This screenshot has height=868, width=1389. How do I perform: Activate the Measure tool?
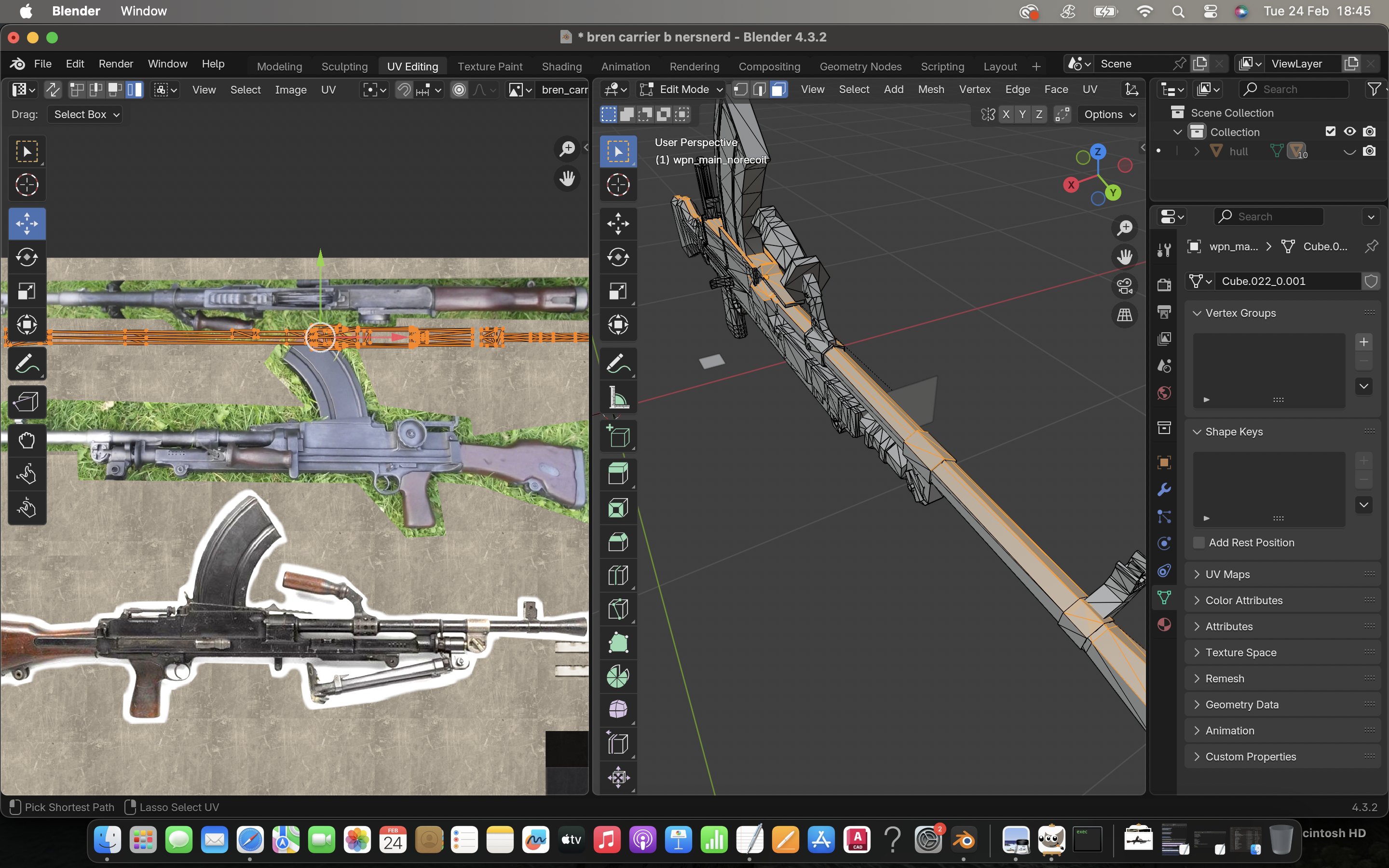[x=618, y=397]
